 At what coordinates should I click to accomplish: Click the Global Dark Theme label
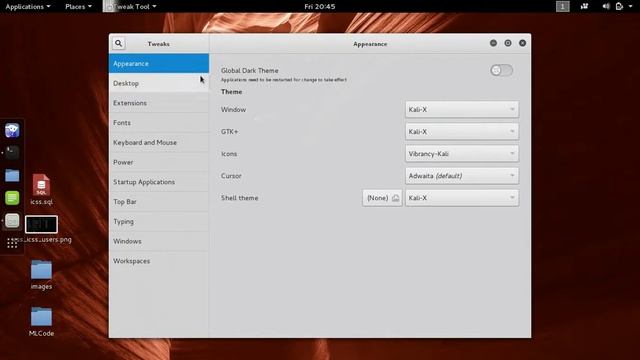(250, 71)
